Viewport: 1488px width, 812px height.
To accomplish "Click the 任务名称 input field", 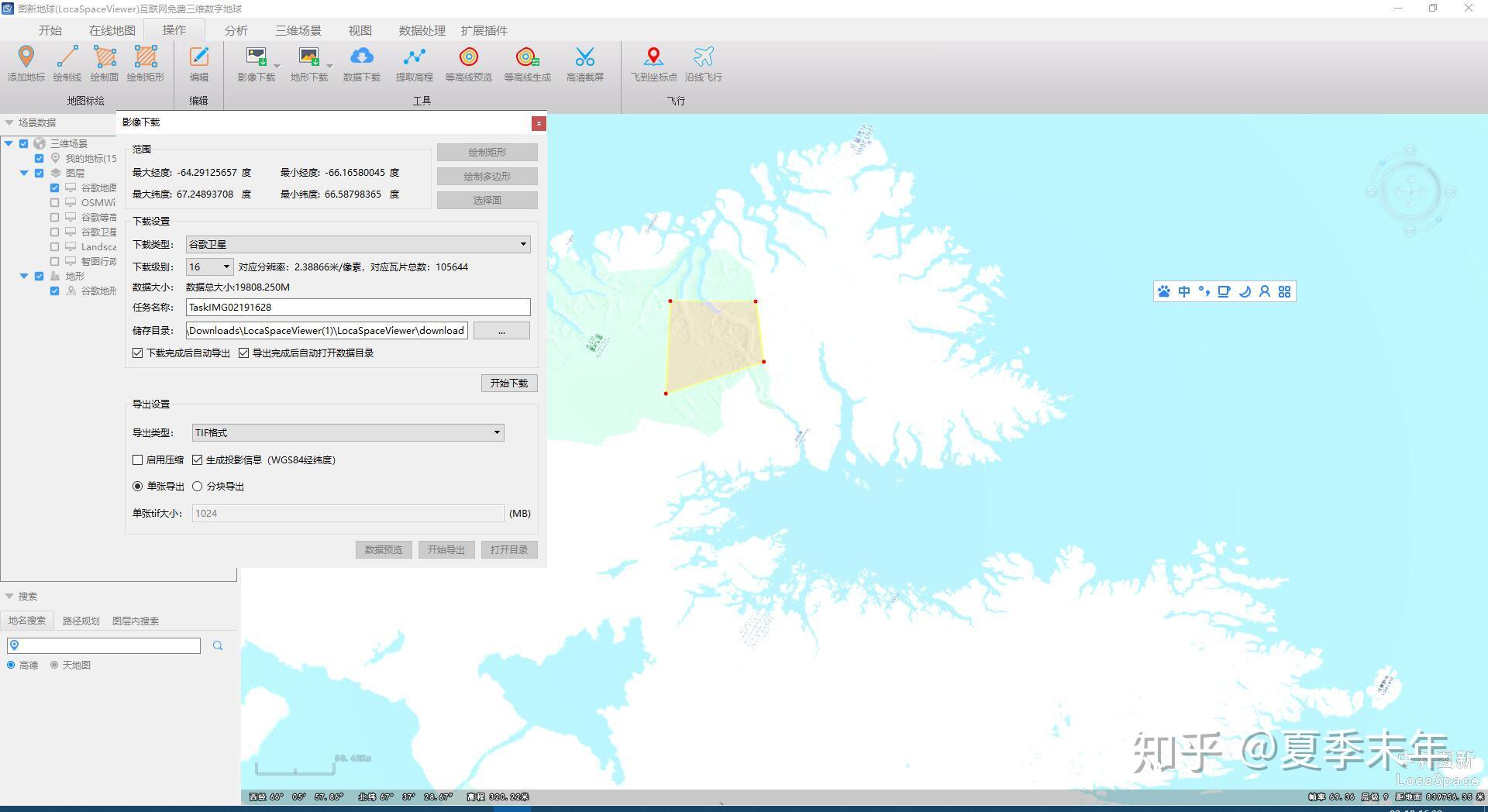I will pos(358,307).
